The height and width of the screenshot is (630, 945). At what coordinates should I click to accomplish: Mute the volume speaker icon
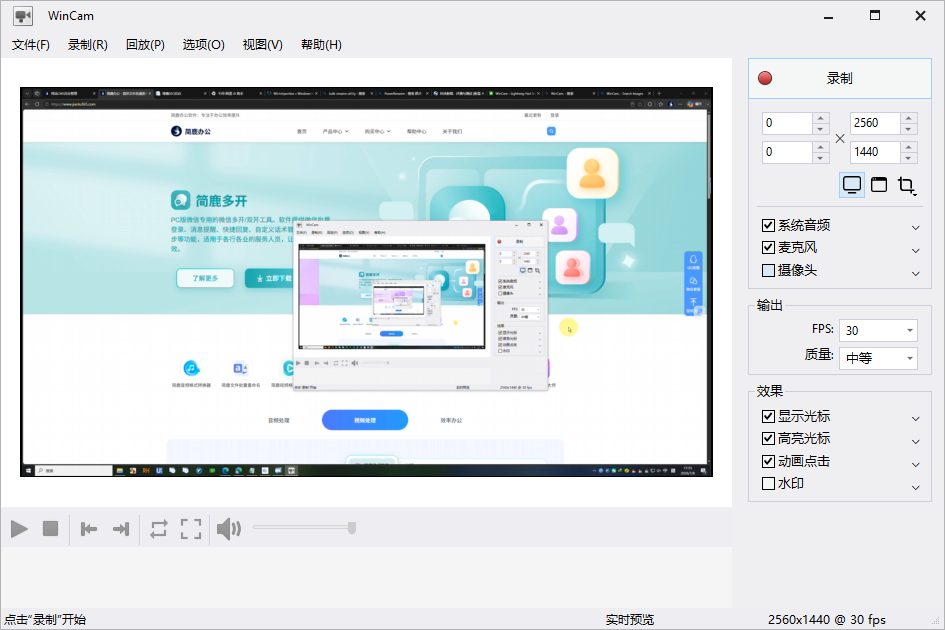pos(229,529)
